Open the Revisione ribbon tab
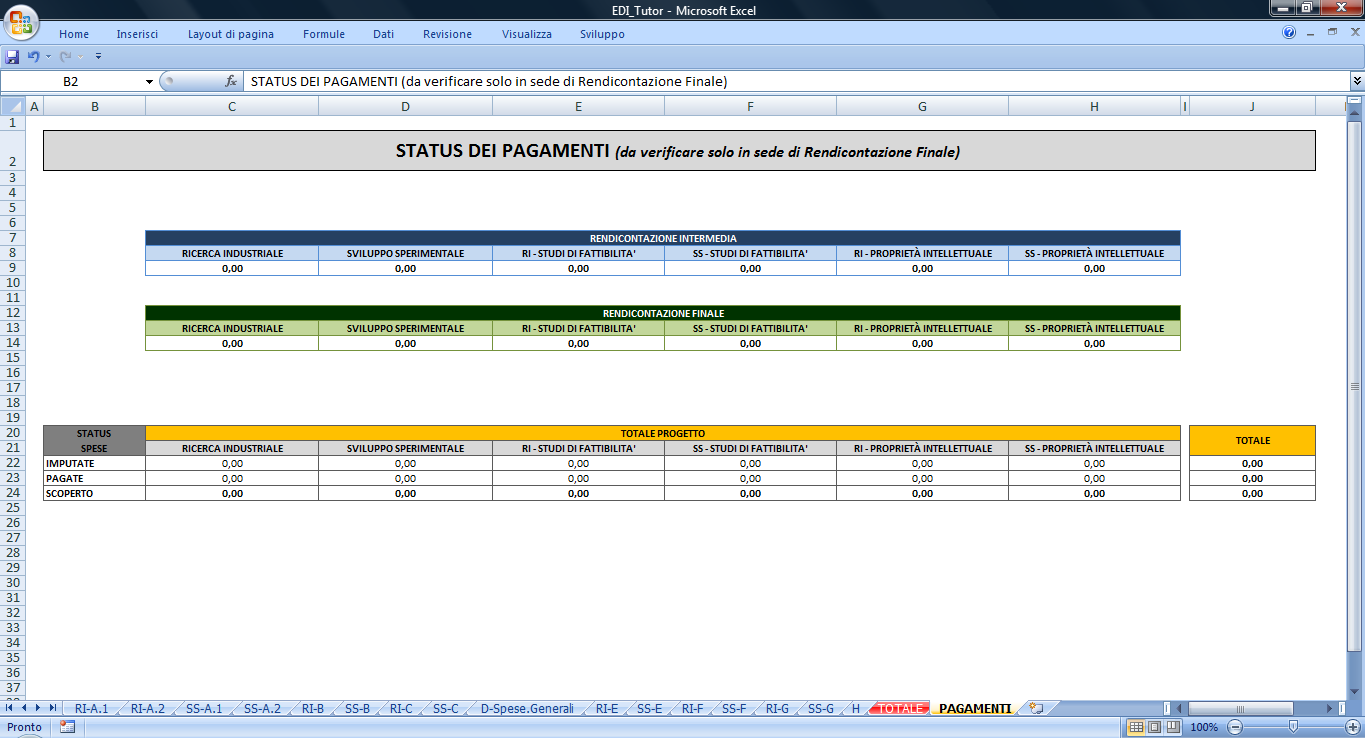Screen dimensions: 1365x738 click(447, 34)
